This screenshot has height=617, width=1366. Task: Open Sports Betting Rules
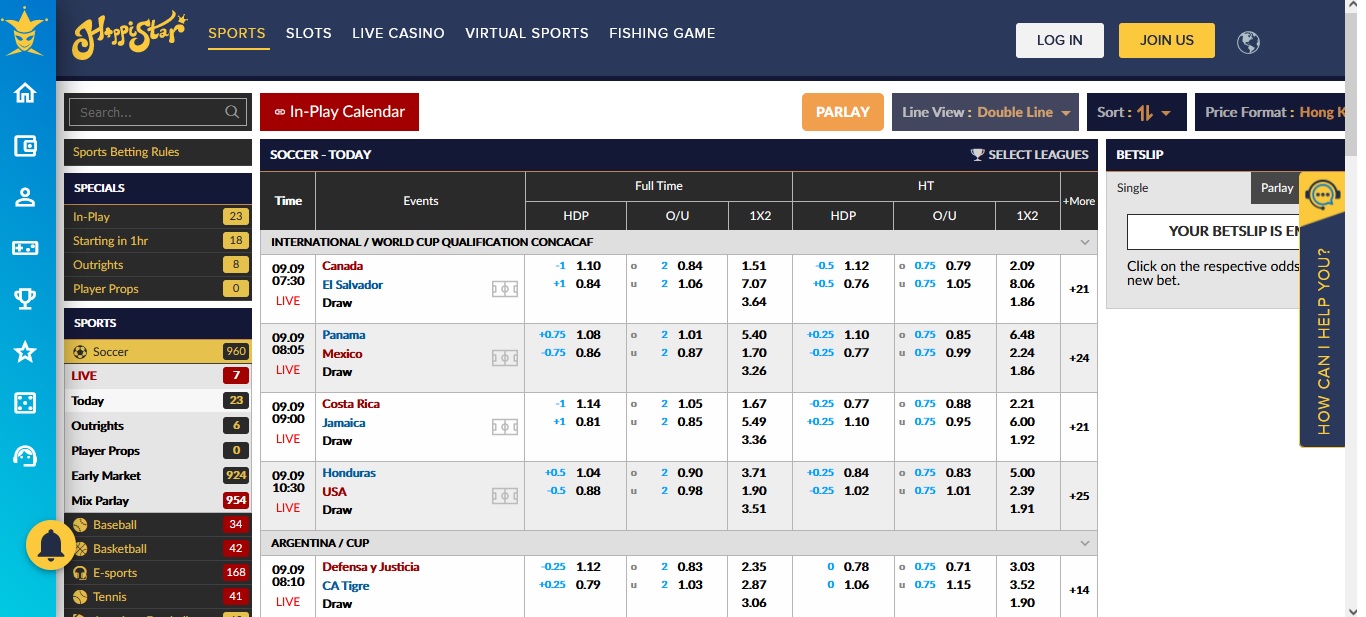[158, 152]
